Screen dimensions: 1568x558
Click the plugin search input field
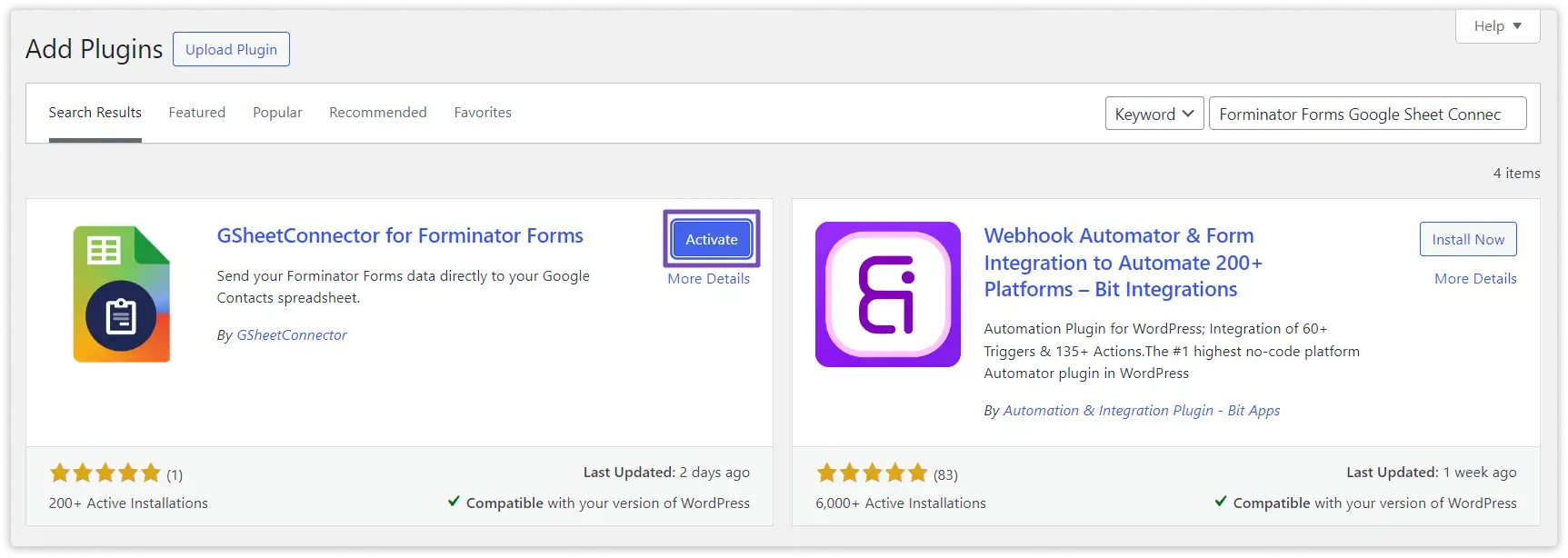coord(1367,114)
